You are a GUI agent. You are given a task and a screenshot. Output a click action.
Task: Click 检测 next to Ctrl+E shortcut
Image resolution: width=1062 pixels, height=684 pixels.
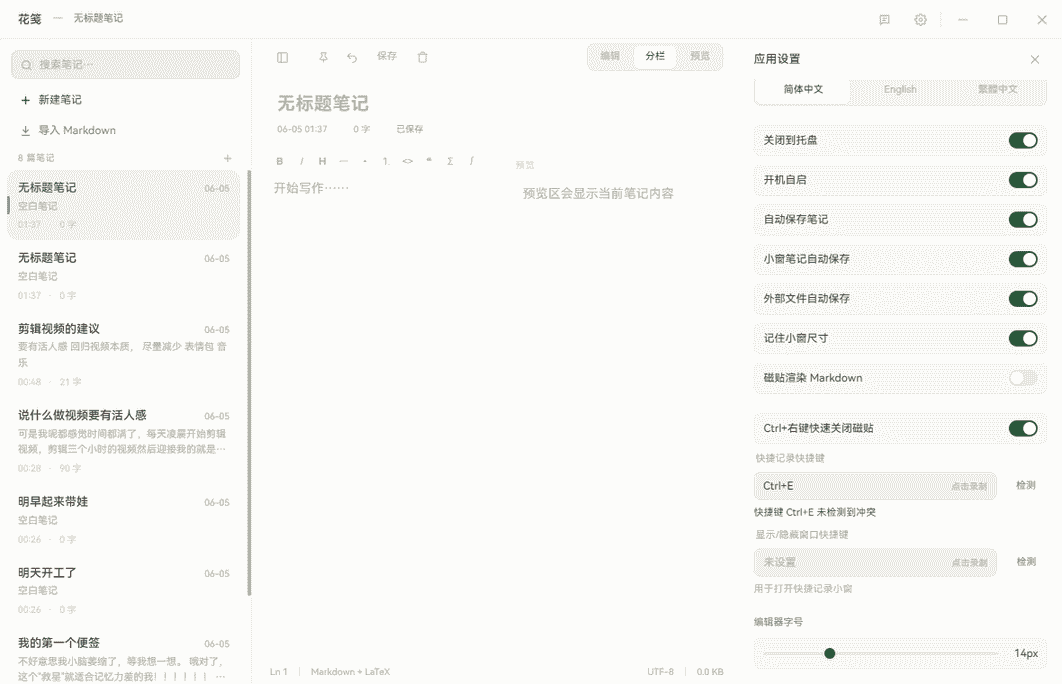click(x=1025, y=486)
